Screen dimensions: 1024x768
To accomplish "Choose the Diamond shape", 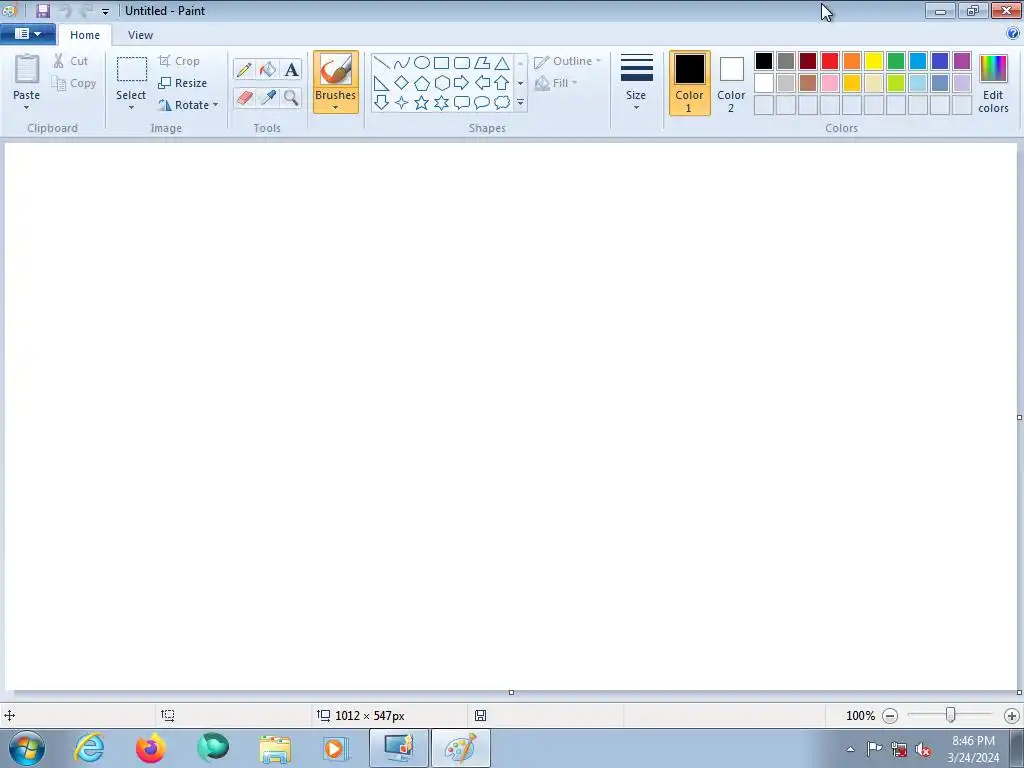I will pyautogui.click(x=402, y=83).
